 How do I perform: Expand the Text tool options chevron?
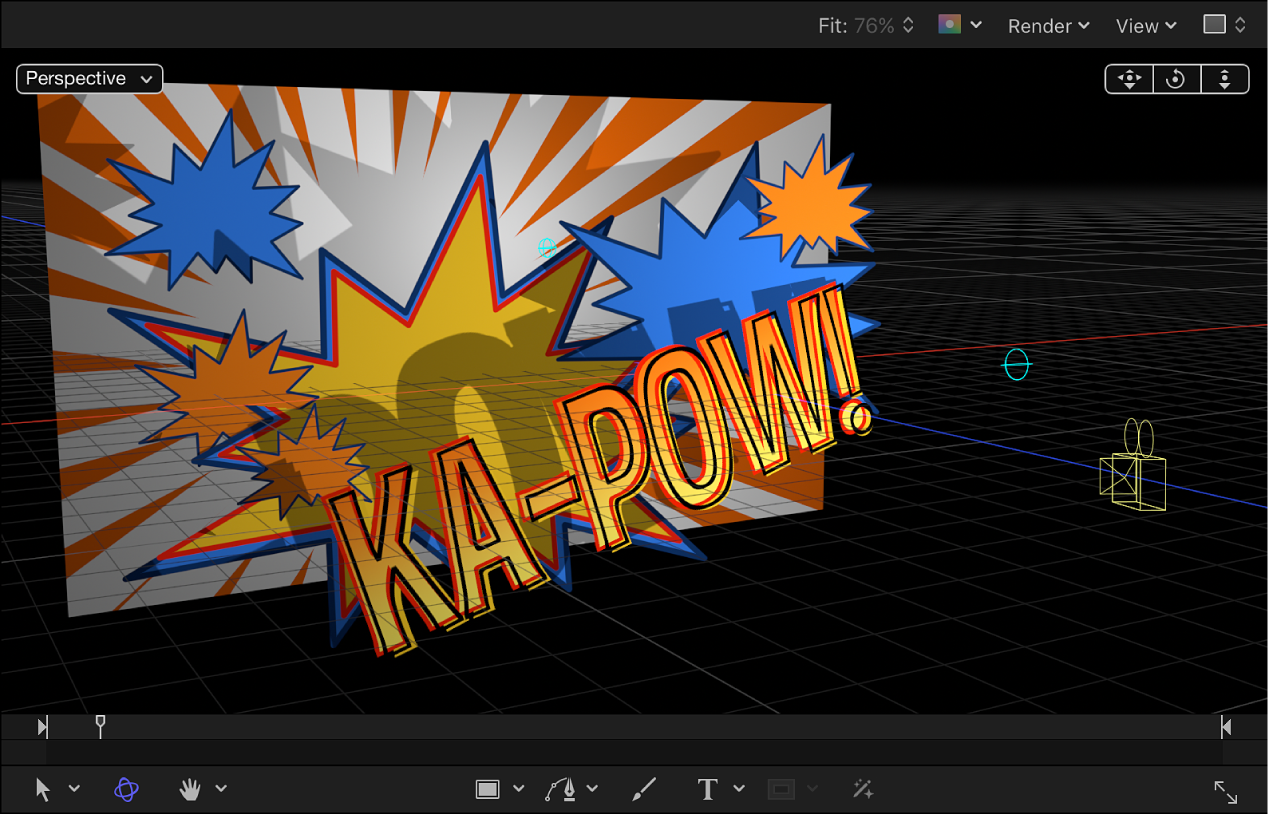(739, 789)
